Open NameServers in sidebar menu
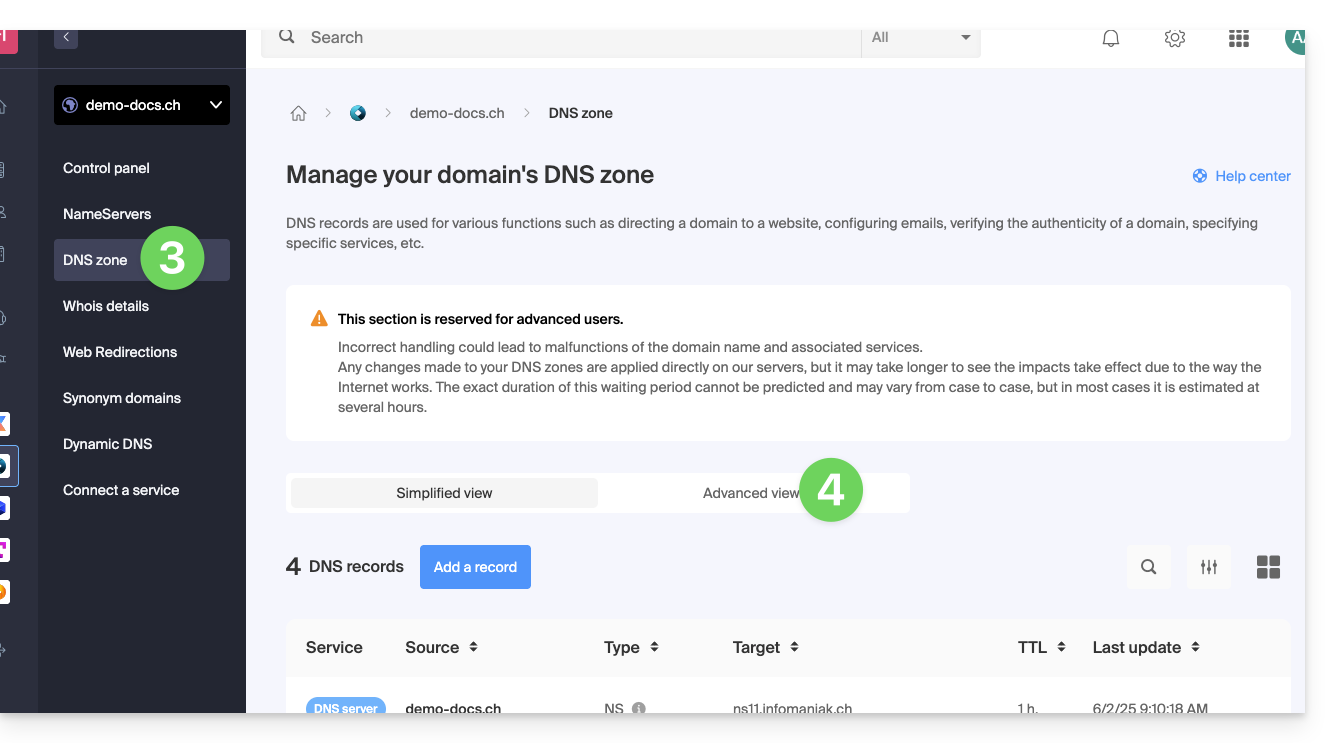This screenshot has width=1335, height=743. 107,214
